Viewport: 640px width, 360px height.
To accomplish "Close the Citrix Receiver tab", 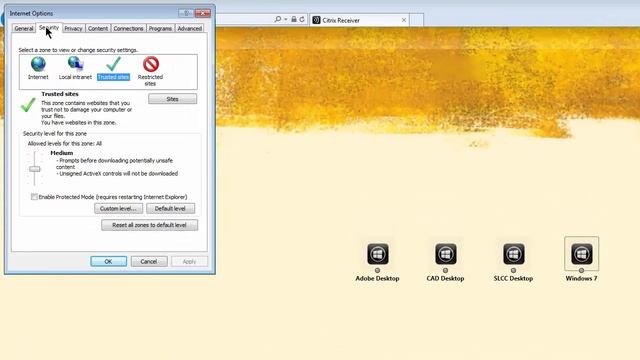I will point(404,20).
